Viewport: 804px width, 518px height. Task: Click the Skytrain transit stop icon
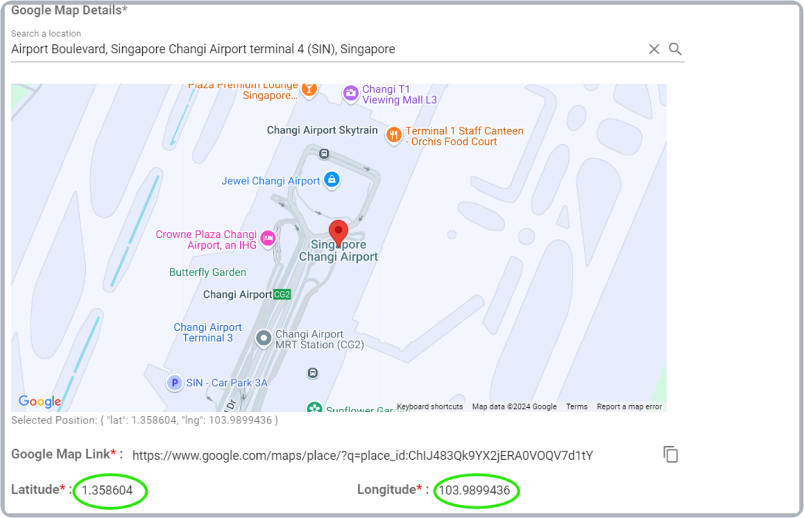[324, 153]
